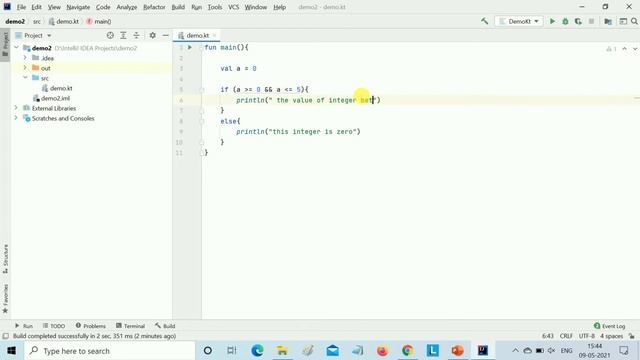This screenshot has height=360, width=640.
Task: Click the Build project hammer icon
Action: pos(484,21)
